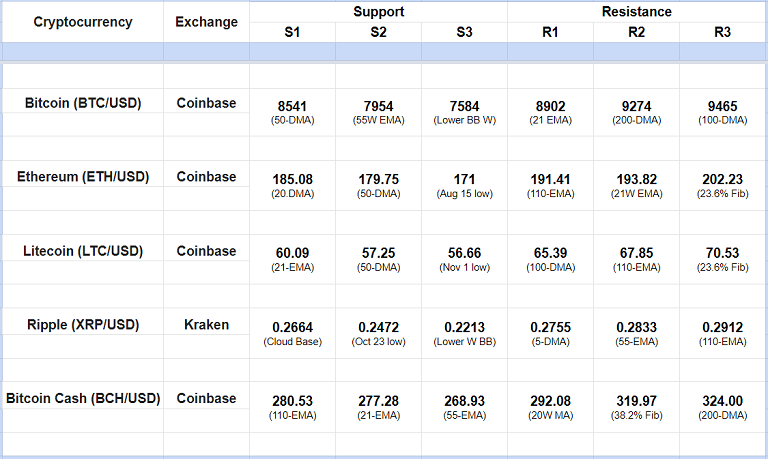The image size is (768, 459).
Task: Select Ethereum R2 value 193.82
Action: (x=636, y=178)
